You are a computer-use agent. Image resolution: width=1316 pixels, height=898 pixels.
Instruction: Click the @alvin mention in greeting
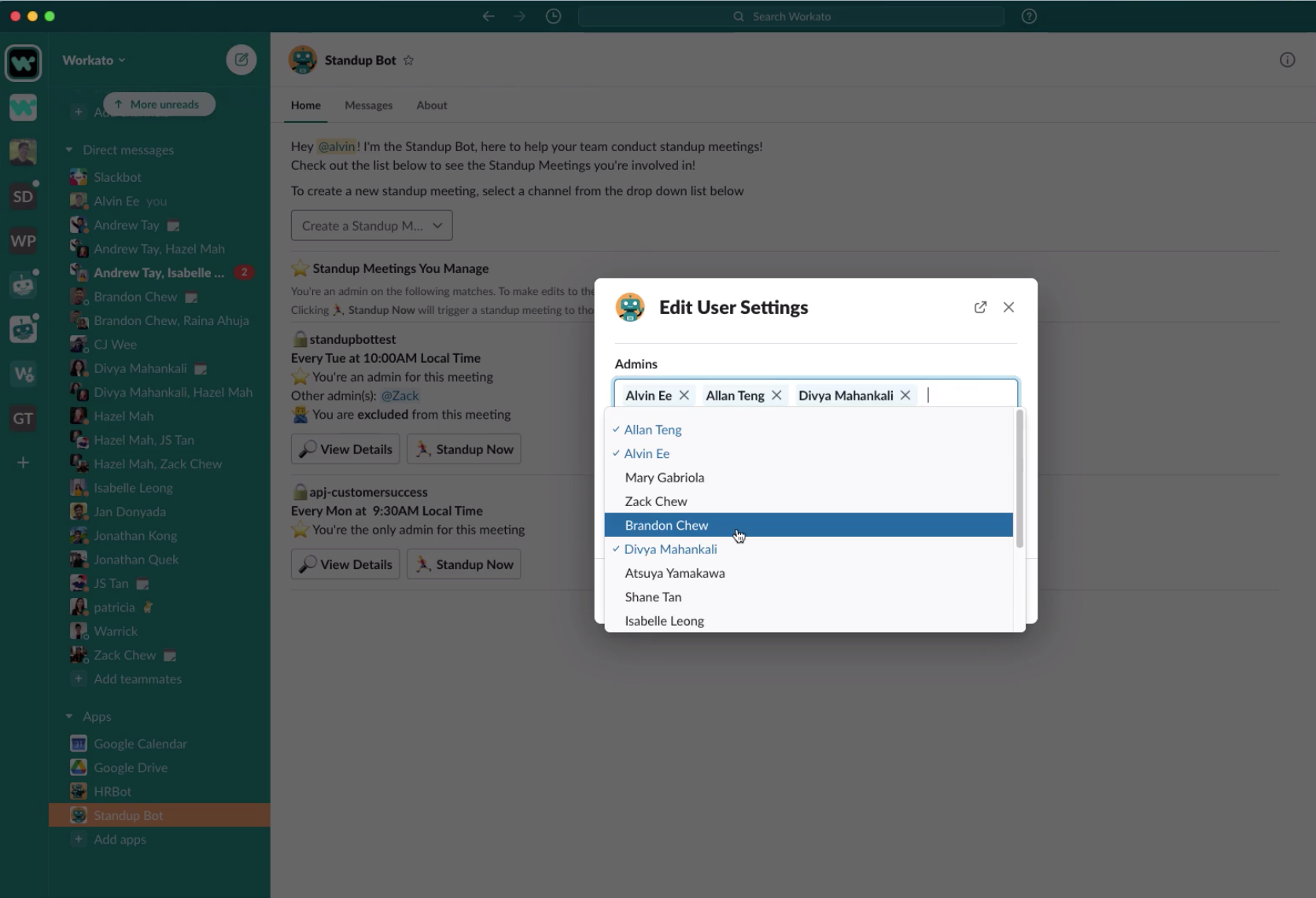(337, 146)
